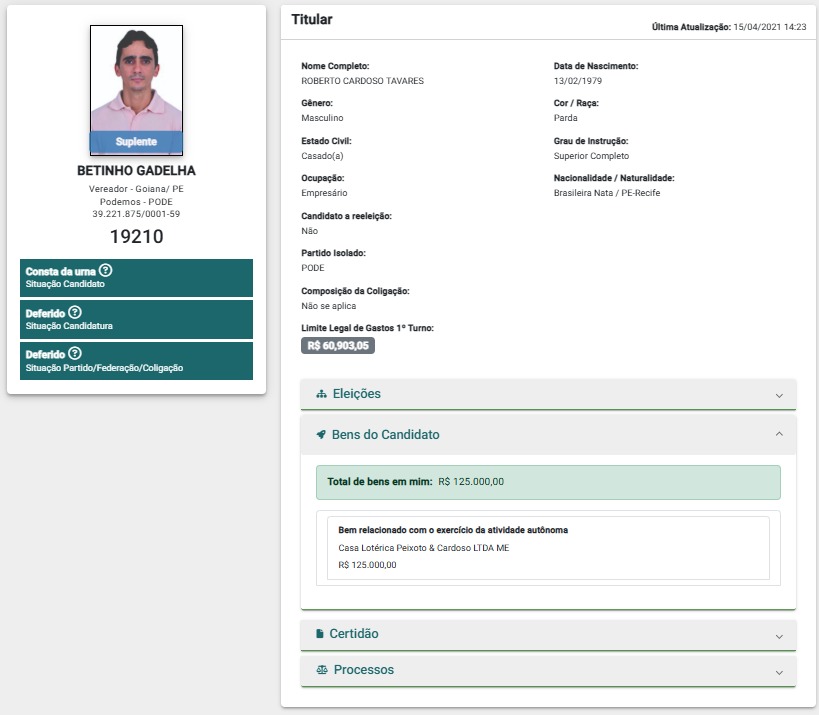819x715 pixels.
Task: Click the Grau de Instrução label
Action: (591, 141)
